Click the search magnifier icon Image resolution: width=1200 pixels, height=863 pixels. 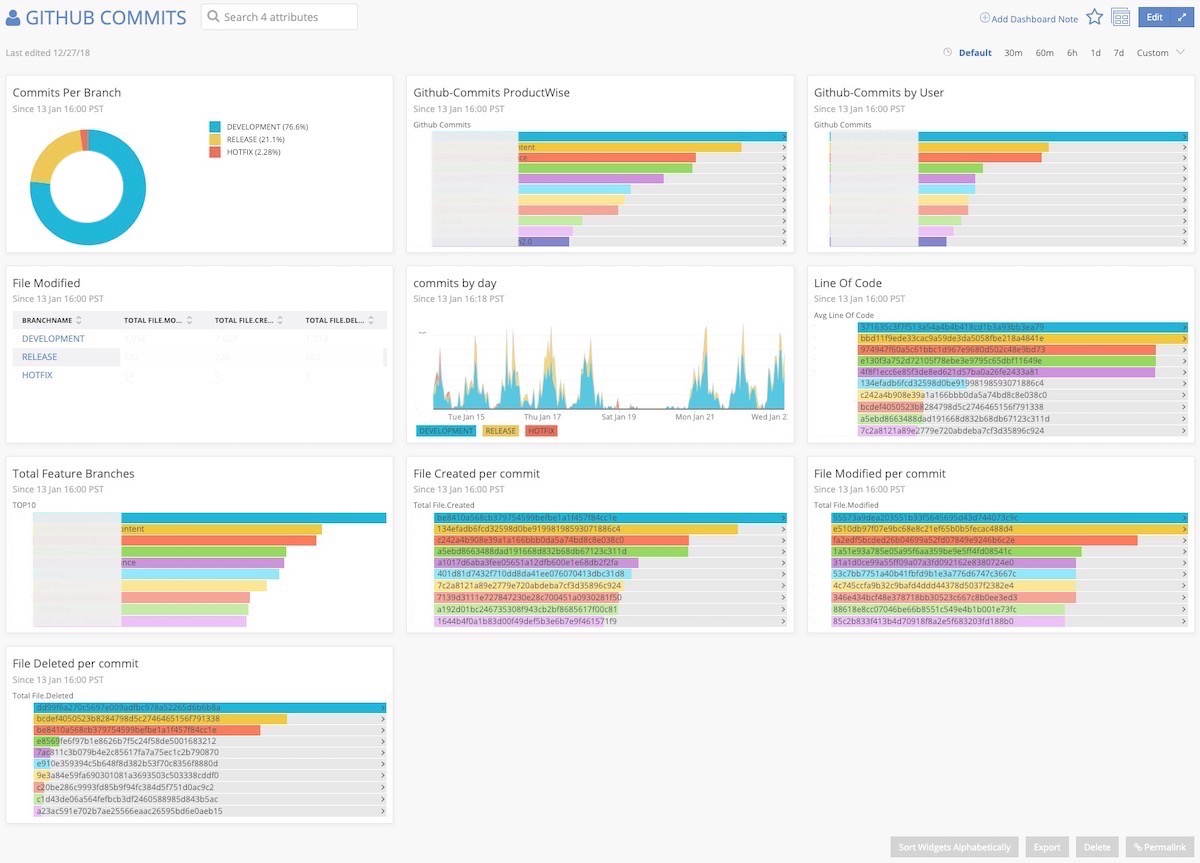tap(214, 17)
